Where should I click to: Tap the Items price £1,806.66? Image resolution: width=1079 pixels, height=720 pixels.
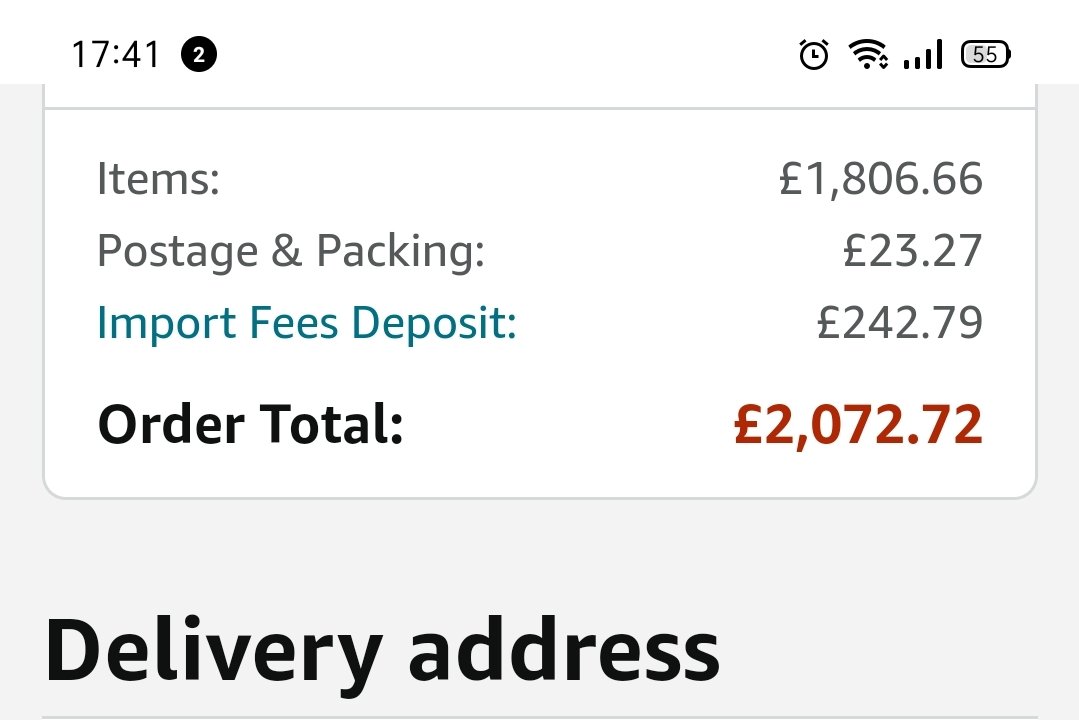pos(881,179)
